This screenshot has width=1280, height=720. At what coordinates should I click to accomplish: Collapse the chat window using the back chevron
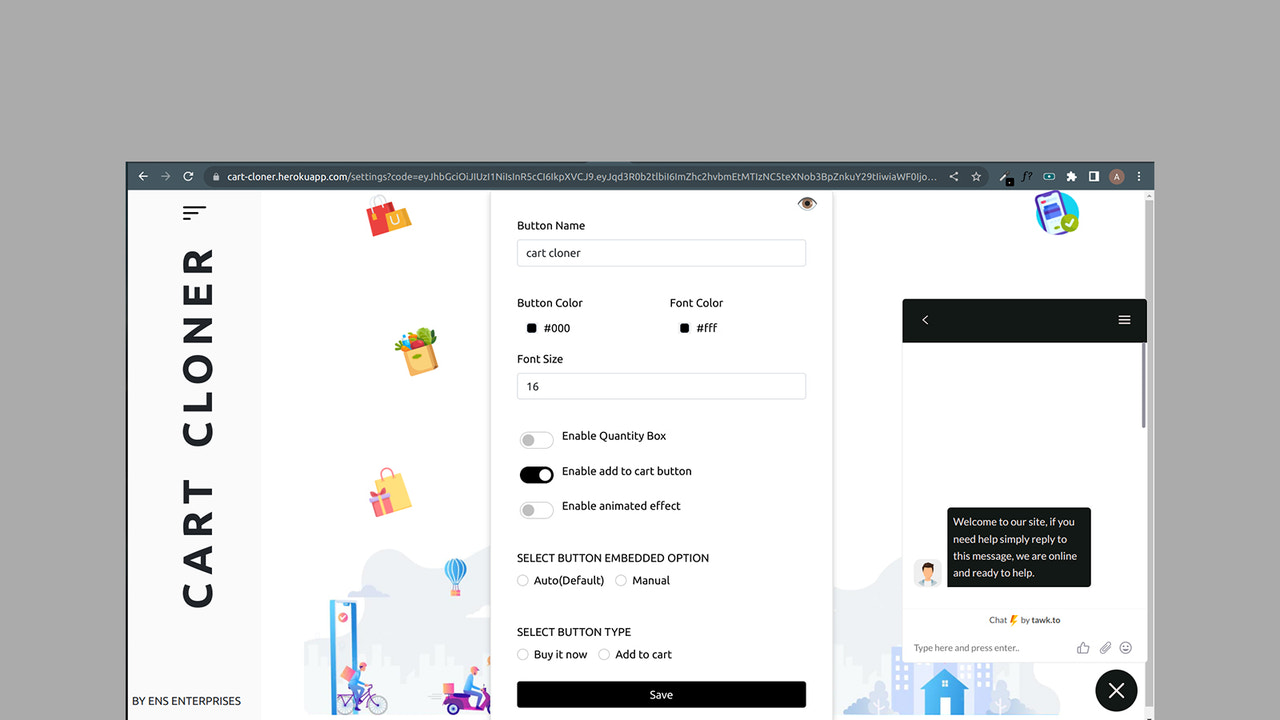(x=925, y=320)
